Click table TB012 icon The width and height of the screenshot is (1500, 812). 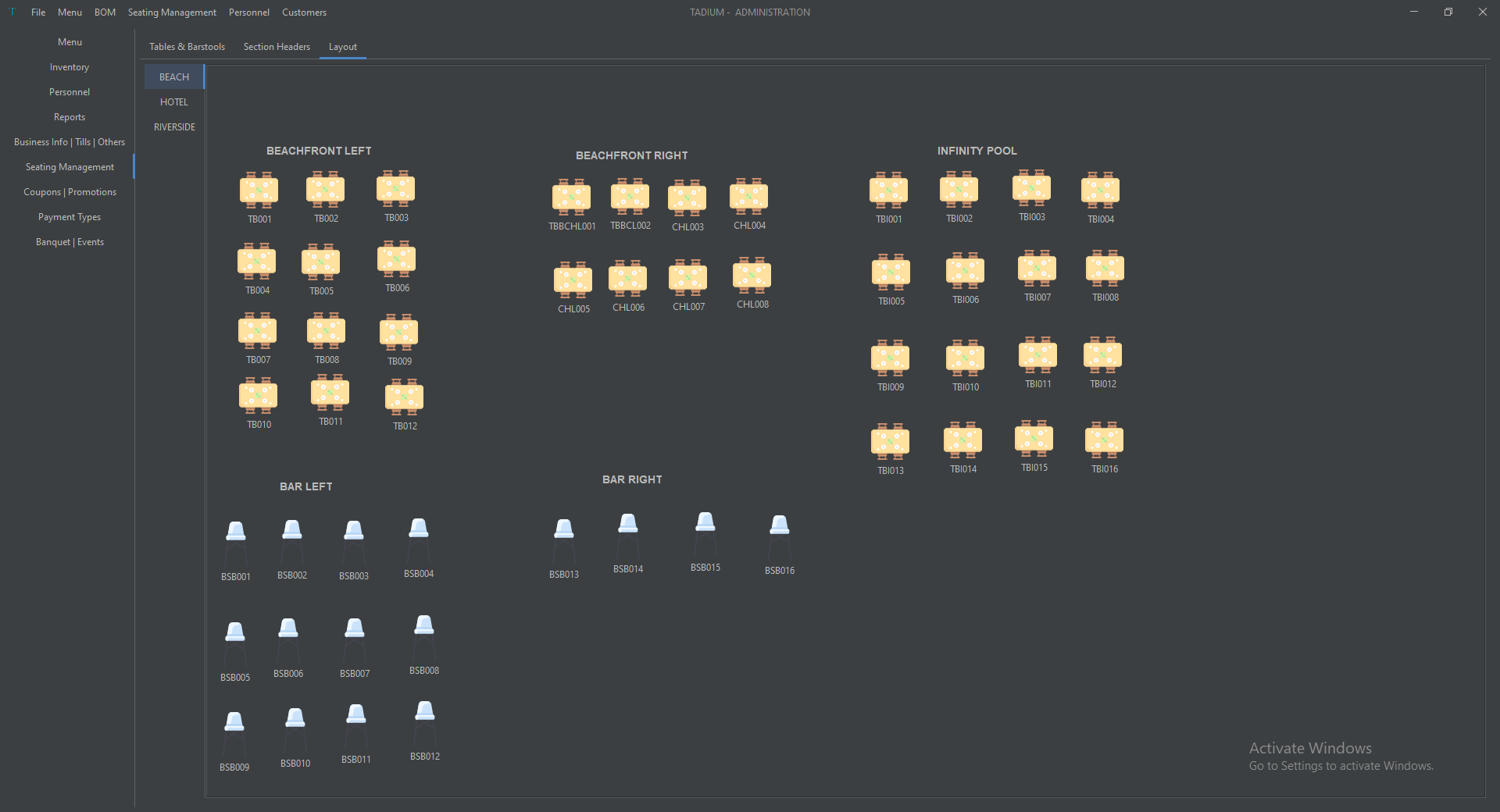click(404, 397)
